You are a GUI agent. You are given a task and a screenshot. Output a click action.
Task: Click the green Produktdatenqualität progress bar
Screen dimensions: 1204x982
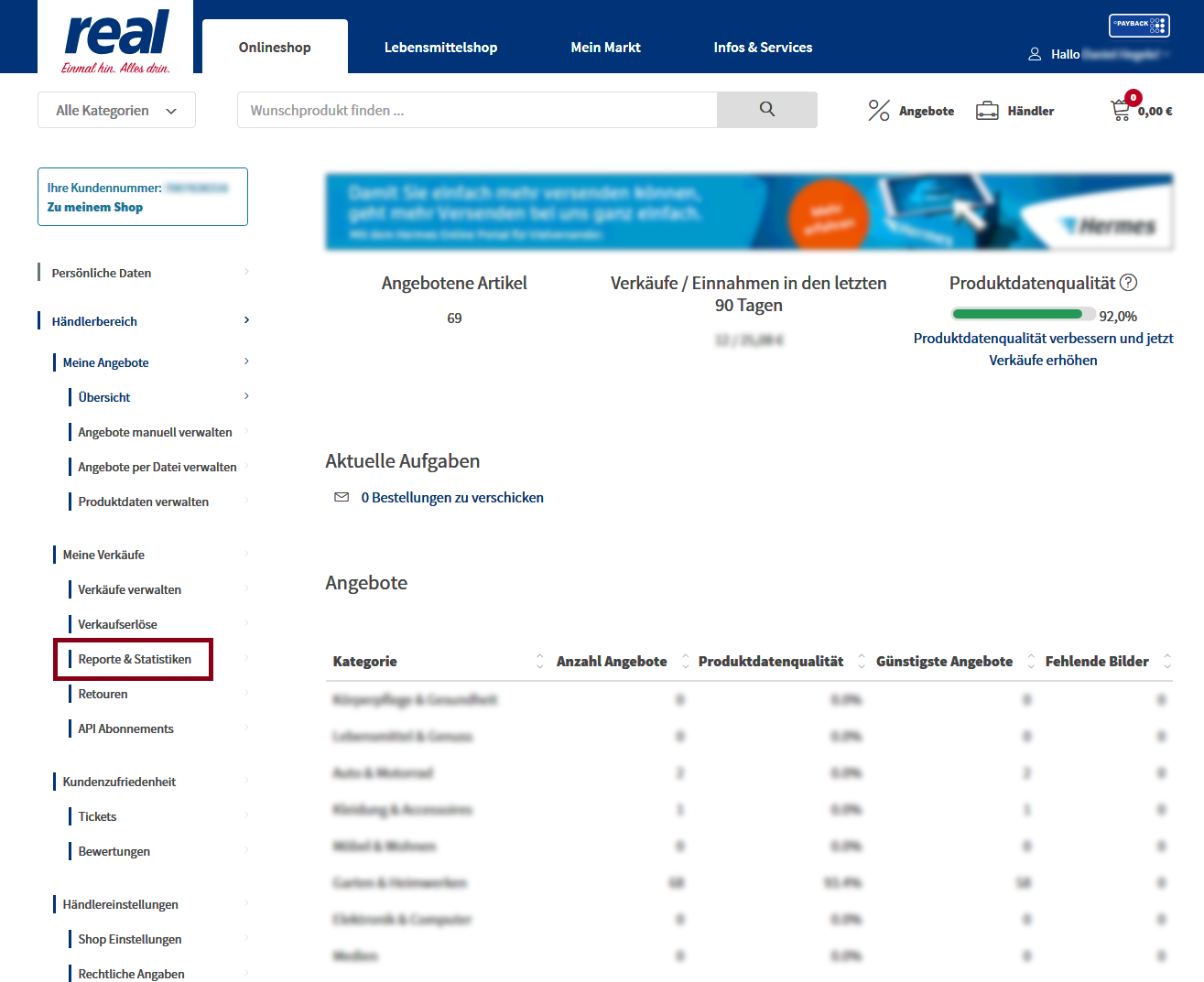tap(1016, 314)
